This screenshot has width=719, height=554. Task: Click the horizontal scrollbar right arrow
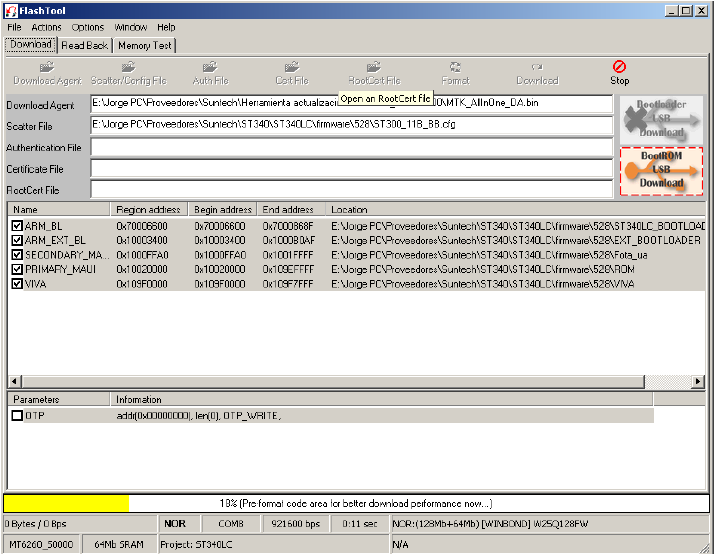point(698,381)
